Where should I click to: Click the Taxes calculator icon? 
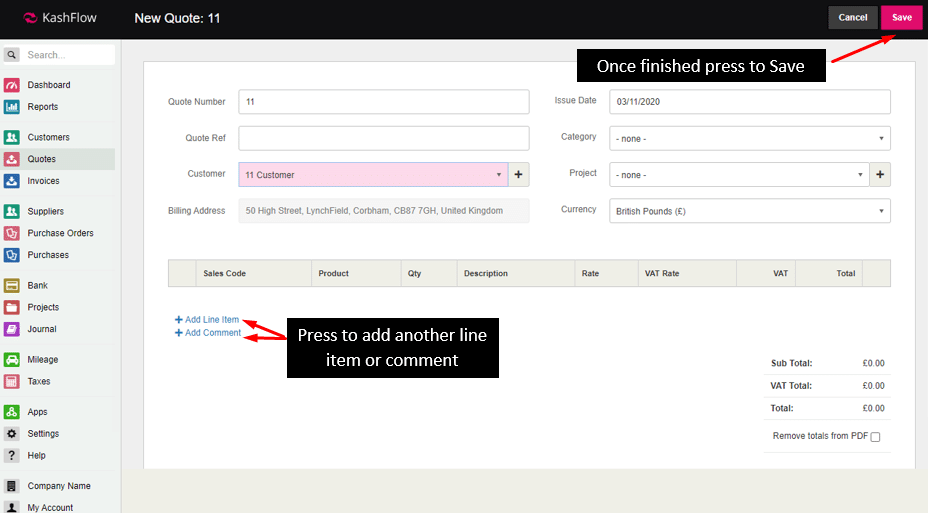(12, 381)
